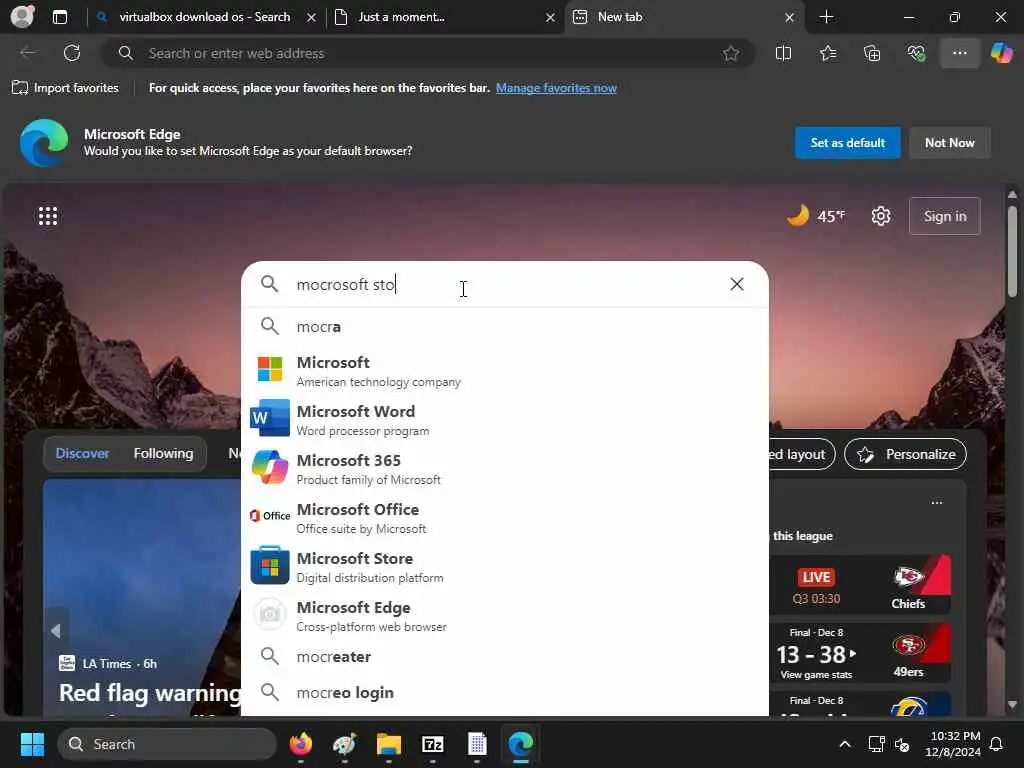Open Red flag warning LA Times article
This screenshot has width=1024, height=768.
pos(150,693)
